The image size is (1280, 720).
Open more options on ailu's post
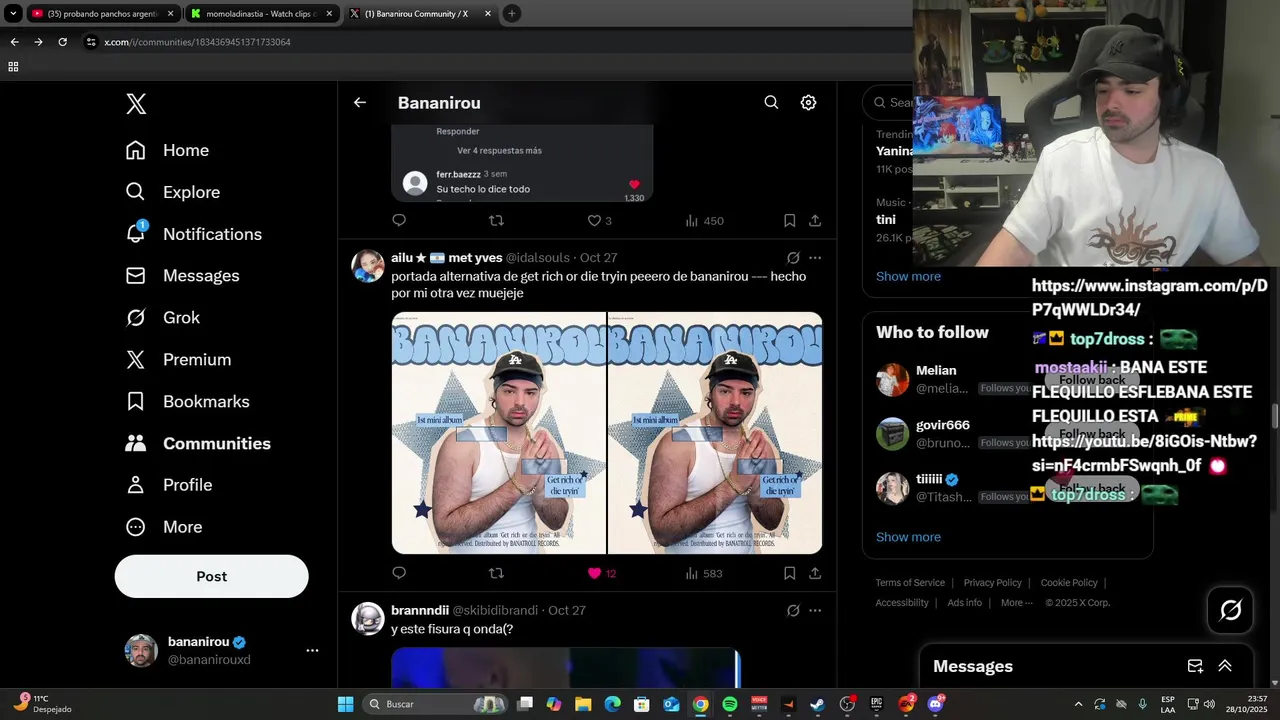coord(815,258)
